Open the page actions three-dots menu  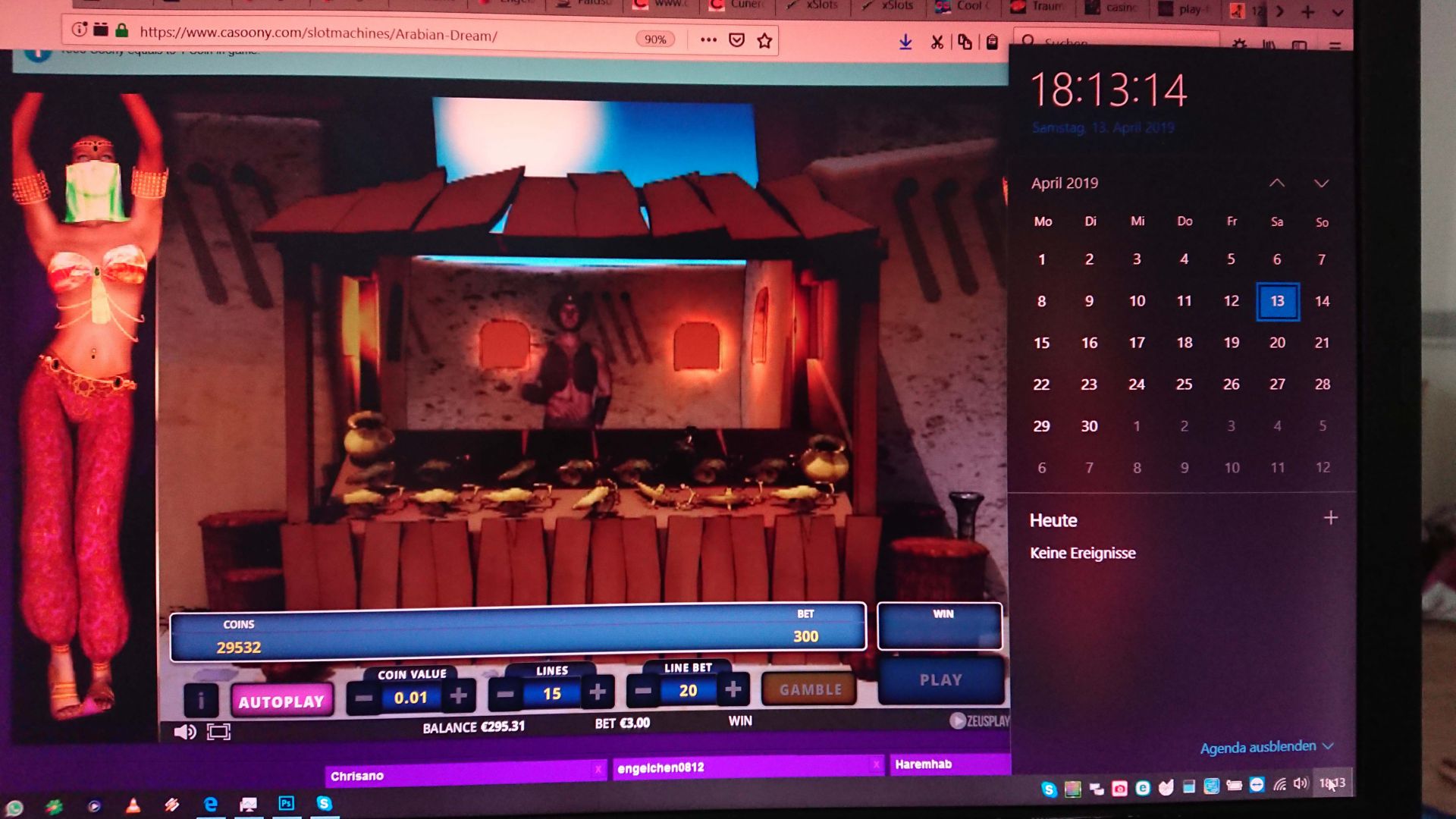pos(708,39)
